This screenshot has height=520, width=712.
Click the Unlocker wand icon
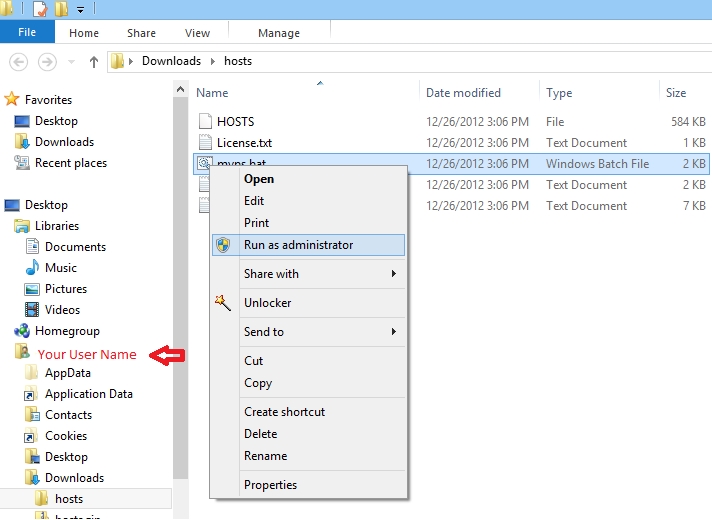pyautogui.click(x=223, y=303)
